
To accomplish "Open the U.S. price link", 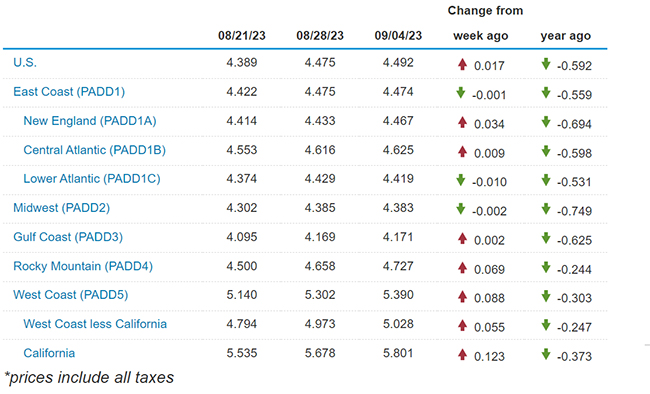I will (25, 63).
